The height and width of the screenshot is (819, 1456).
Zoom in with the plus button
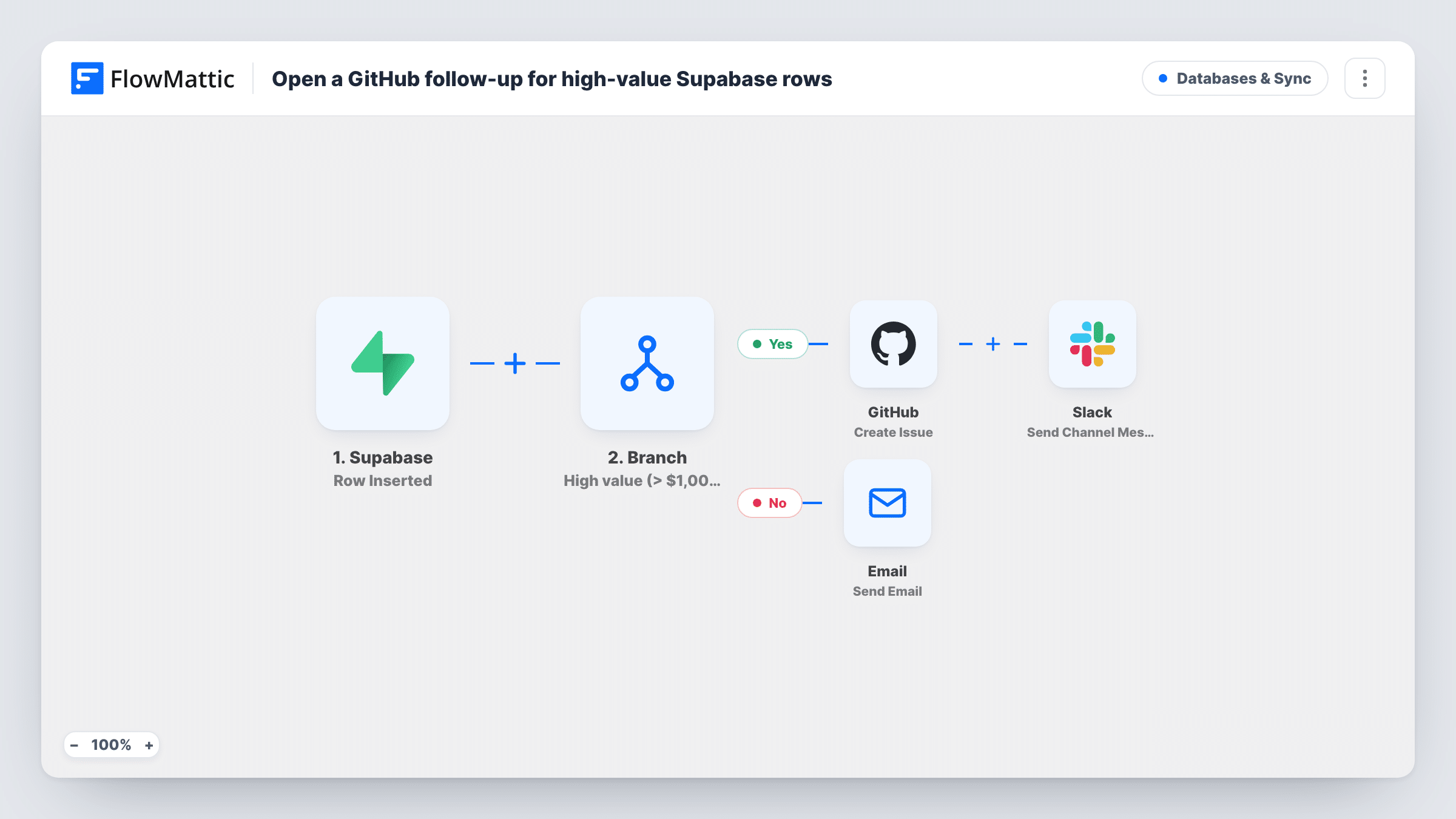coord(149,745)
